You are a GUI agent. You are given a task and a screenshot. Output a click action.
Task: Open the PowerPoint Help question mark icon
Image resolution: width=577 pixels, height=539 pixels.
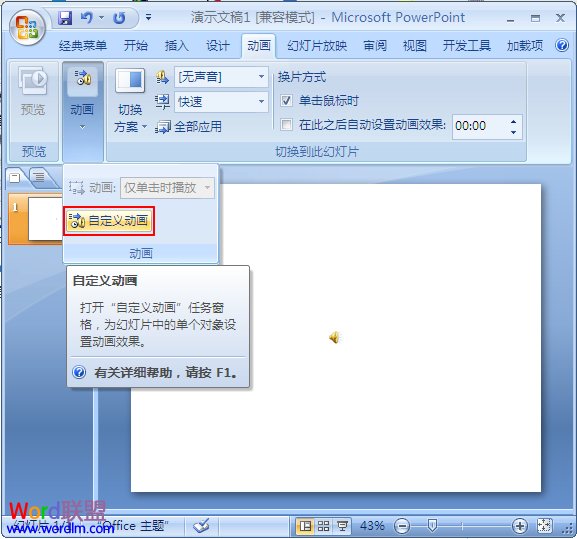[x=562, y=46]
